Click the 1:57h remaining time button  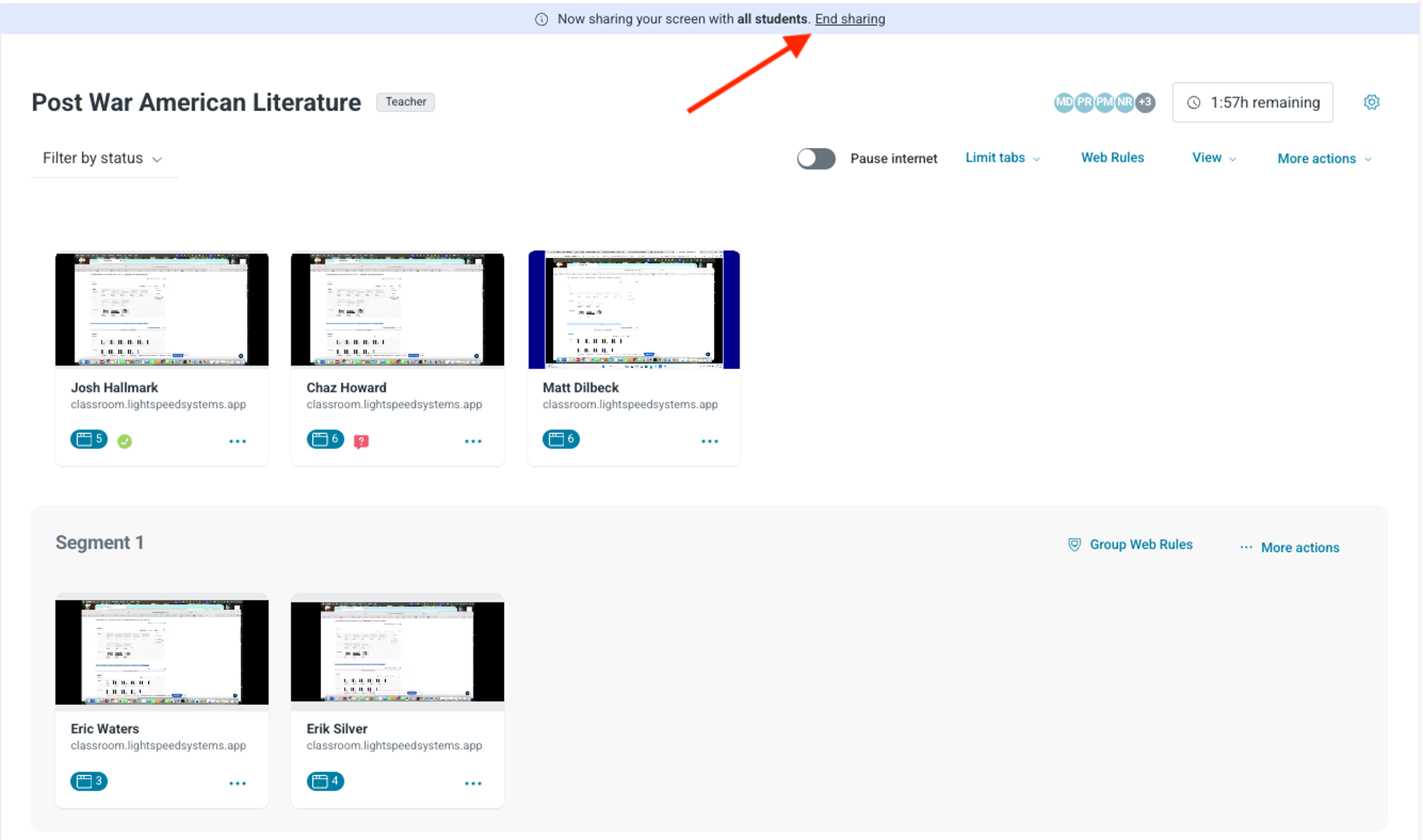1252,102
